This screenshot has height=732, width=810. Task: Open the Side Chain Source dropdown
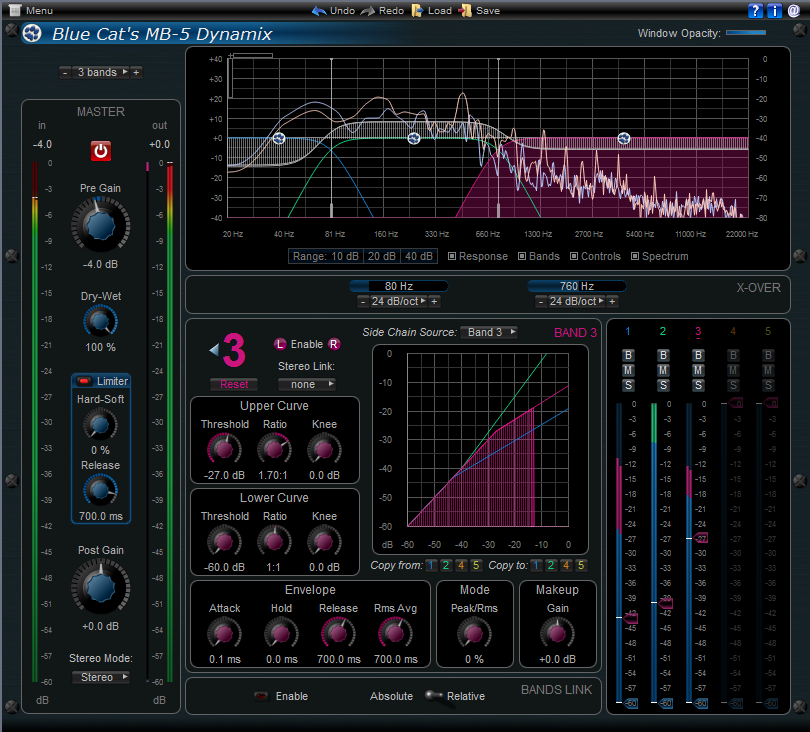coord(489,332)
